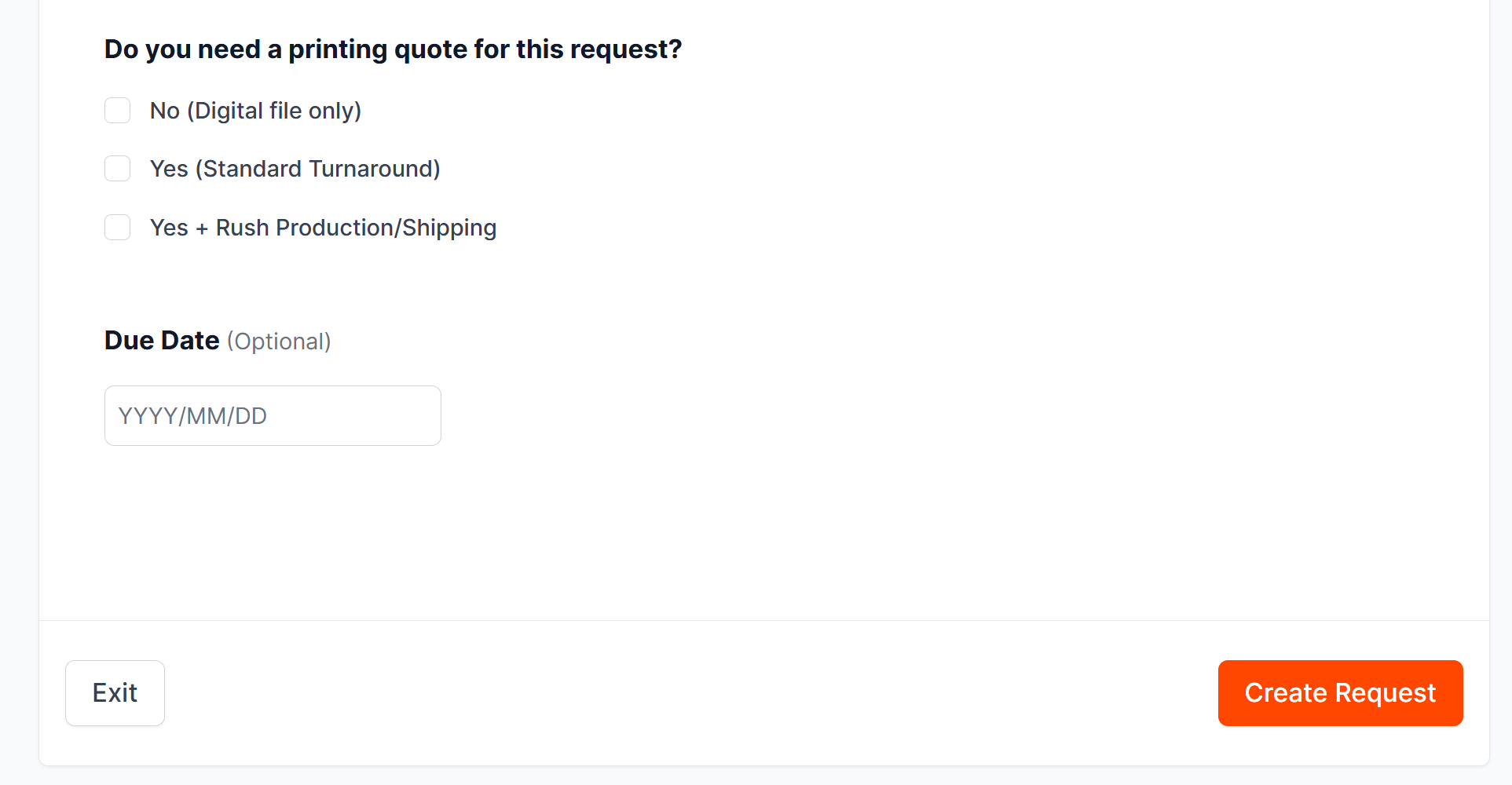Screen dimensions: 1512x785
Task: Enable the 'Yes + Rush Production/Shipping' checkbox
Action: 118,228
